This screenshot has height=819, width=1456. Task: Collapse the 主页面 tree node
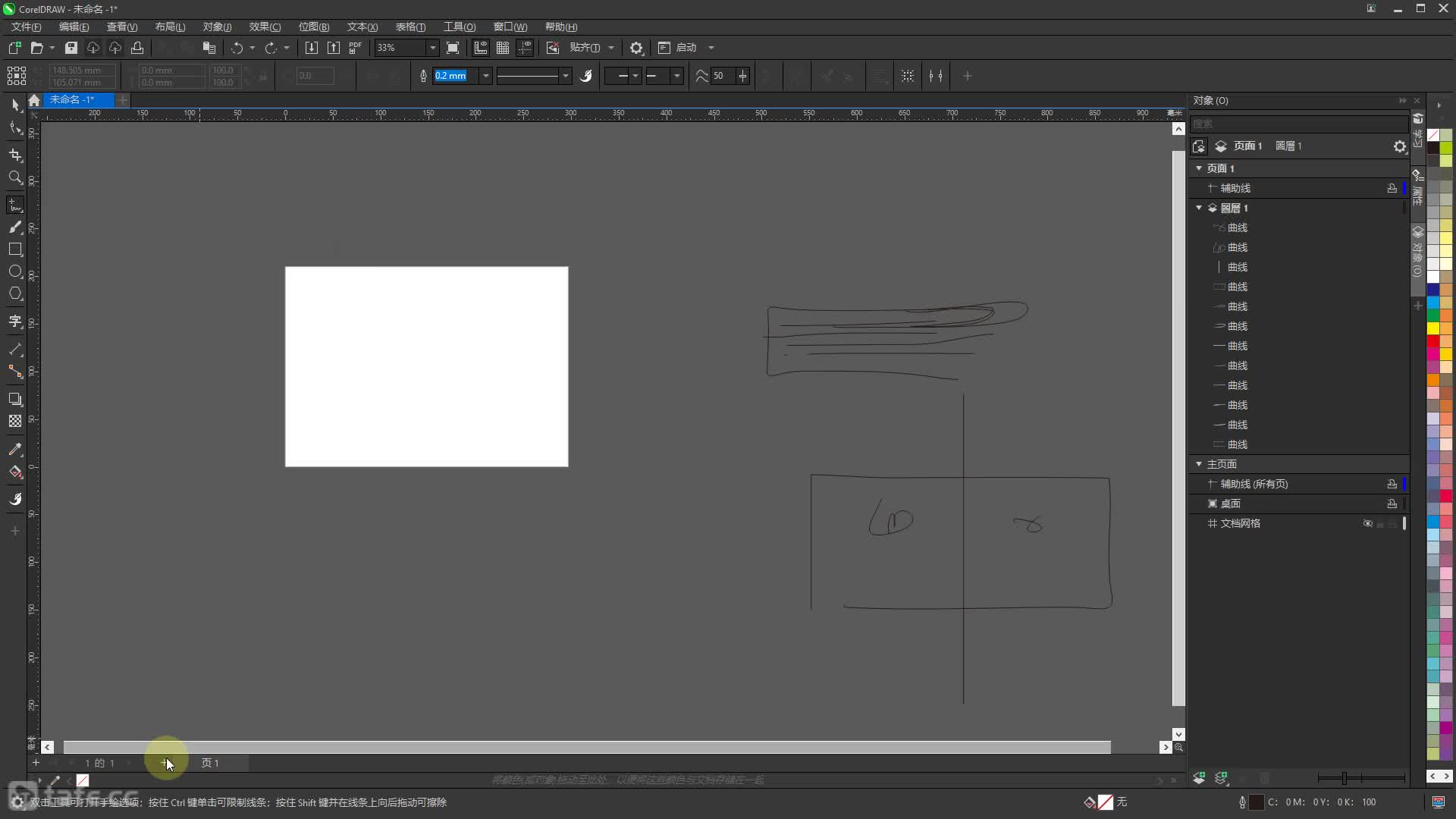[x=1199, y=464]
